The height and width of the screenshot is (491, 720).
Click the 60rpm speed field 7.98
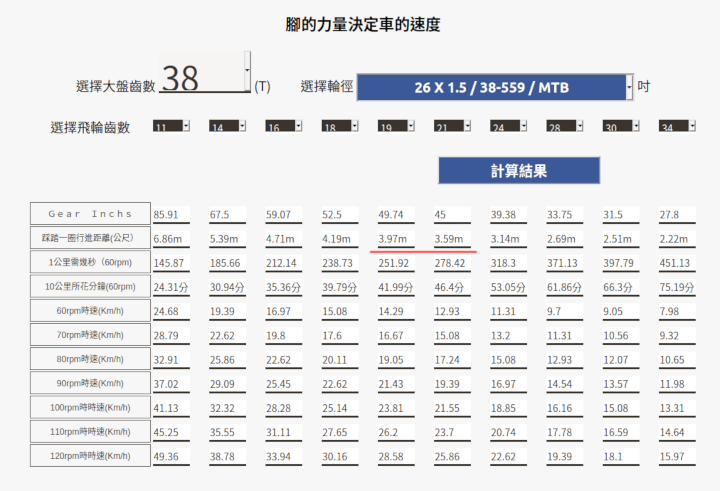(677, 312)
